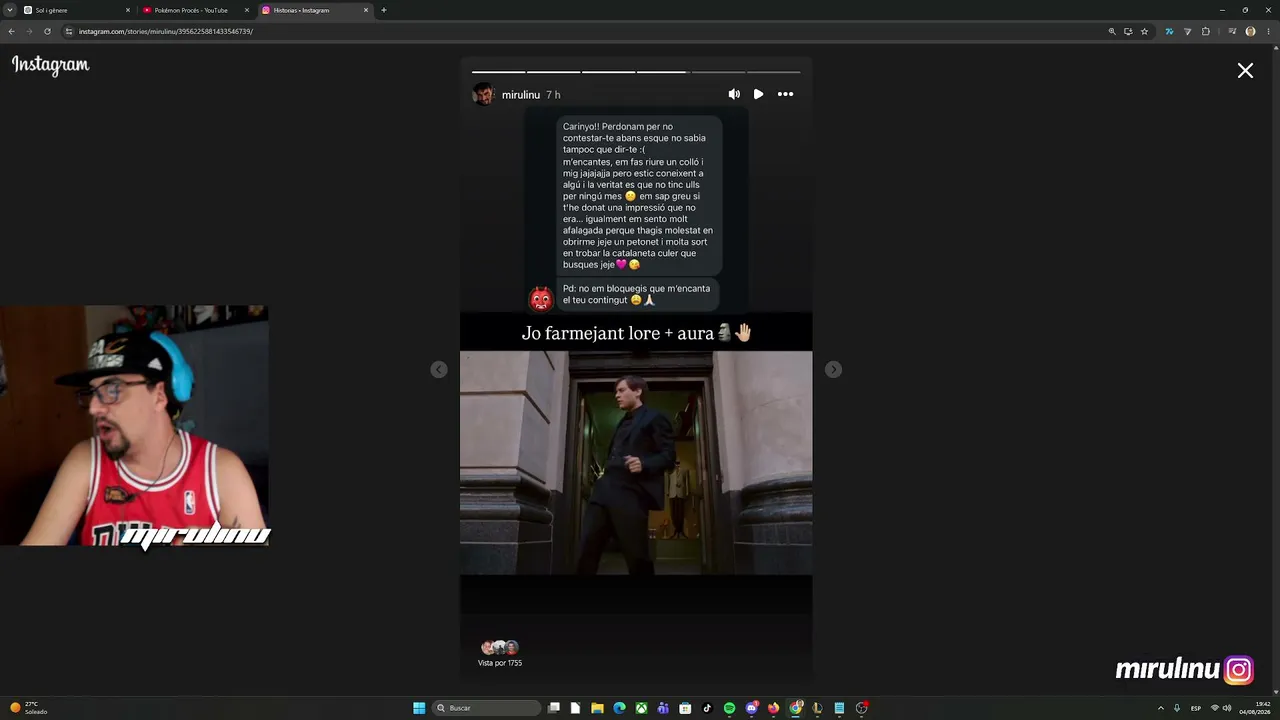Reload the current page

point(47,31)
